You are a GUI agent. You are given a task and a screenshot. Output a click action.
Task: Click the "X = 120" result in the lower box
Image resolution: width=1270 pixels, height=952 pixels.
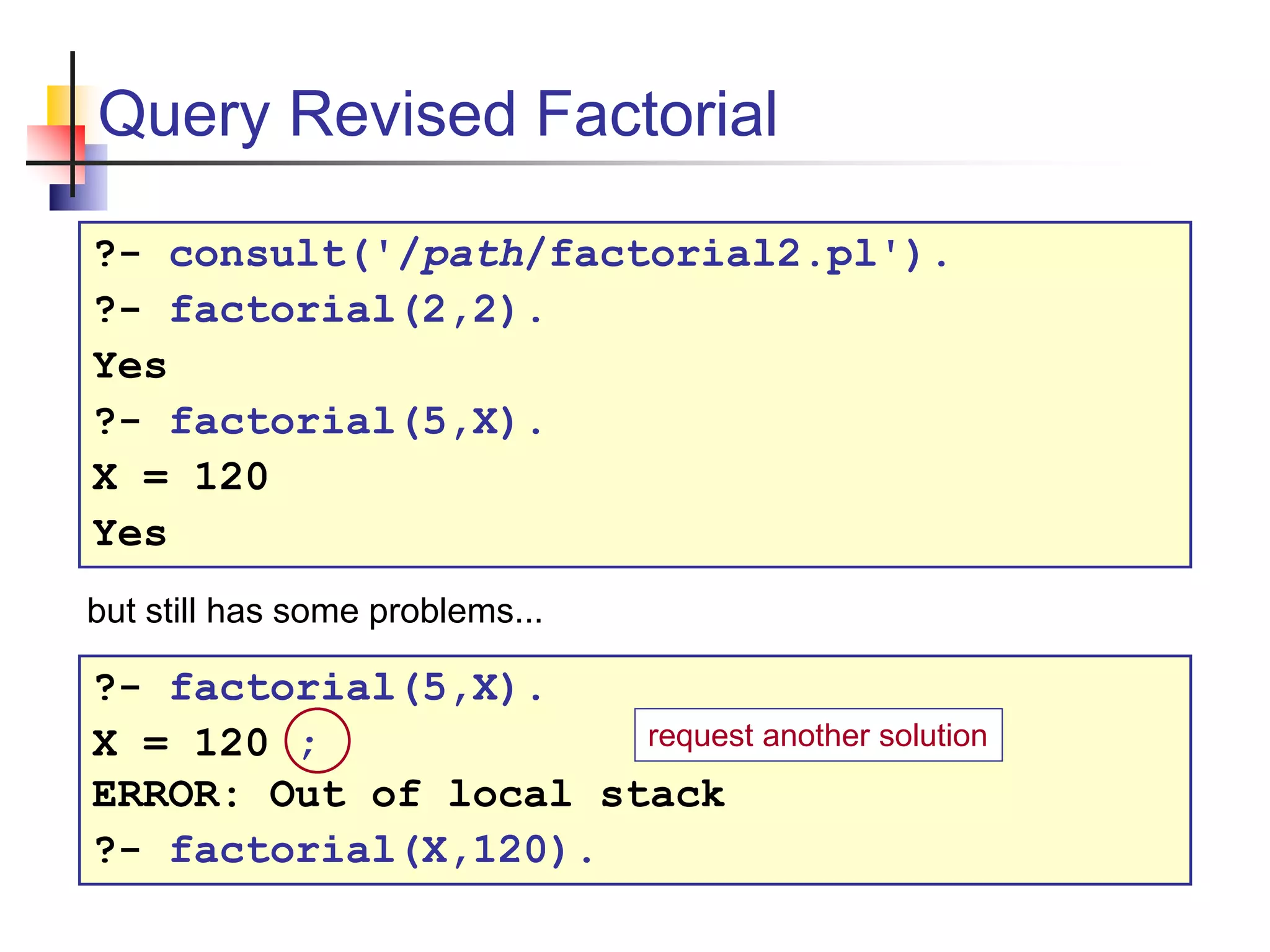(180, 743)
